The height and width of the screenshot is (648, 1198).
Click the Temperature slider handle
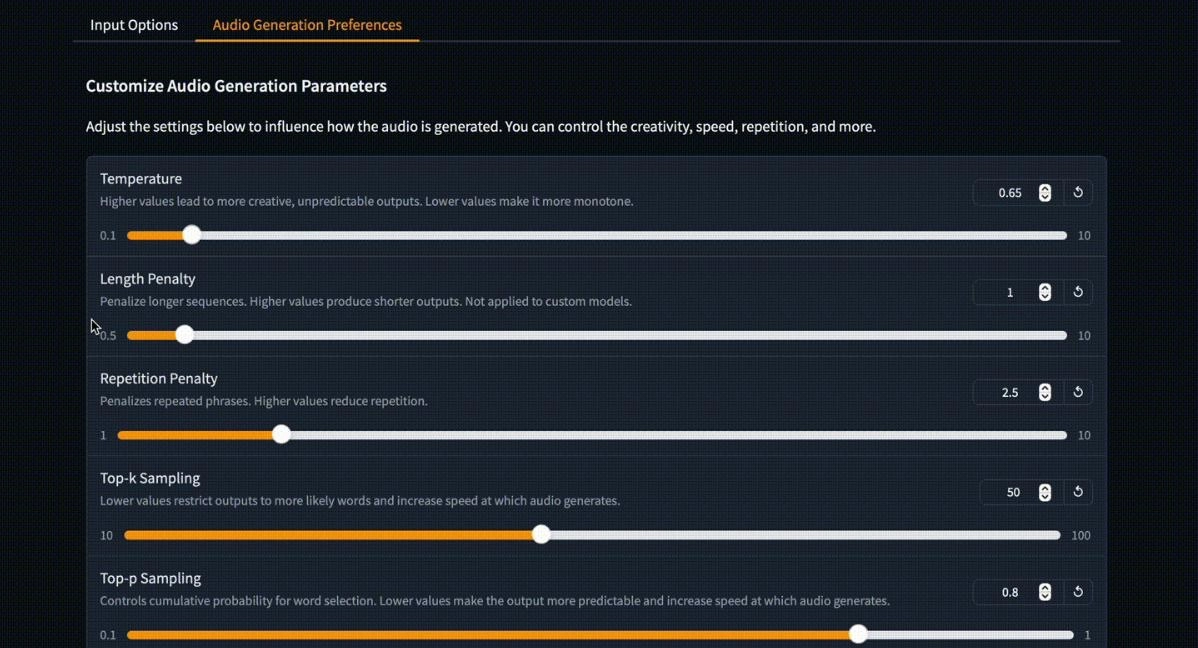point(192,235)
